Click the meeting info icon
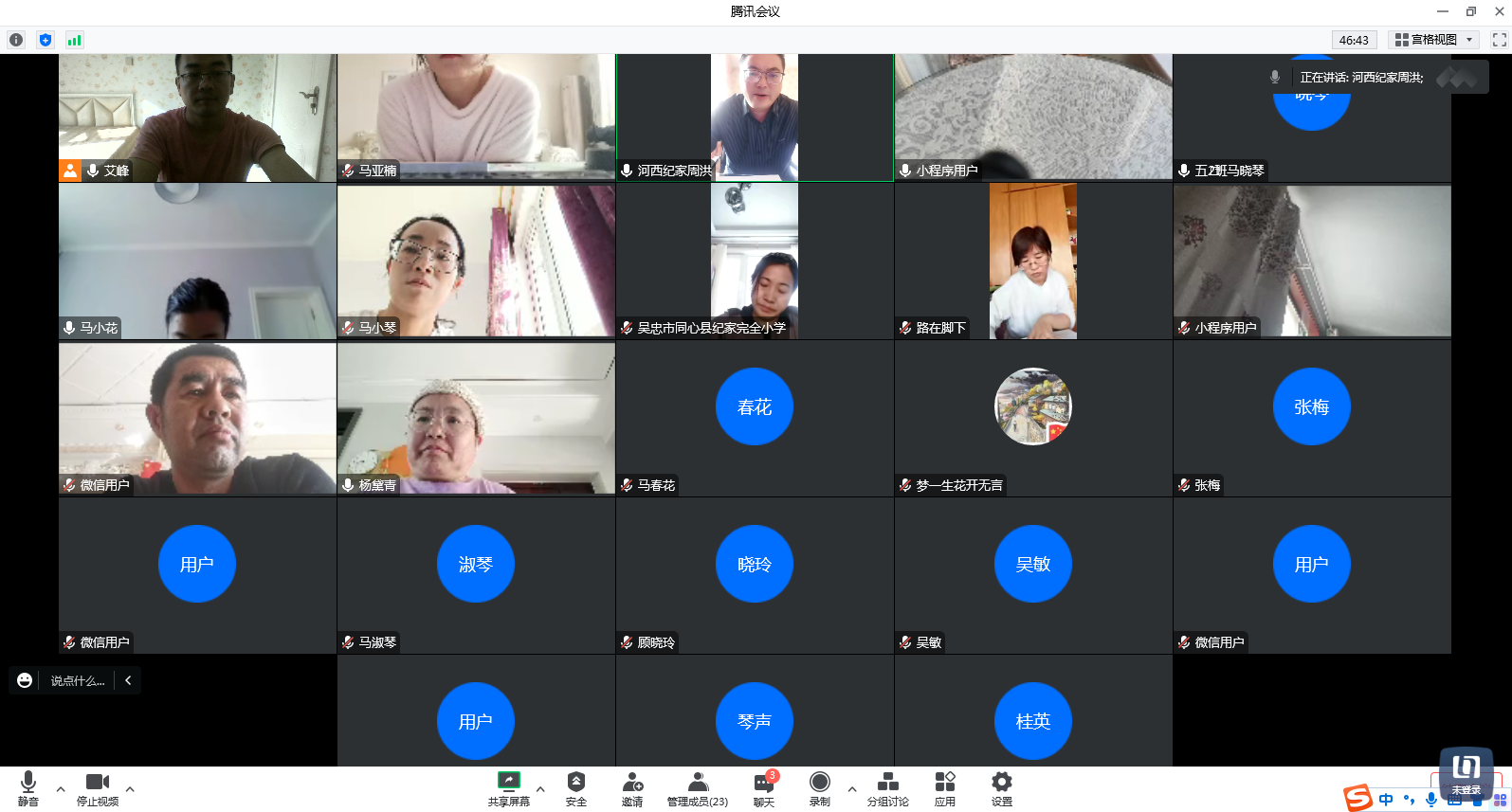This screenshot has width=1512, height=812. coord(16,40)
